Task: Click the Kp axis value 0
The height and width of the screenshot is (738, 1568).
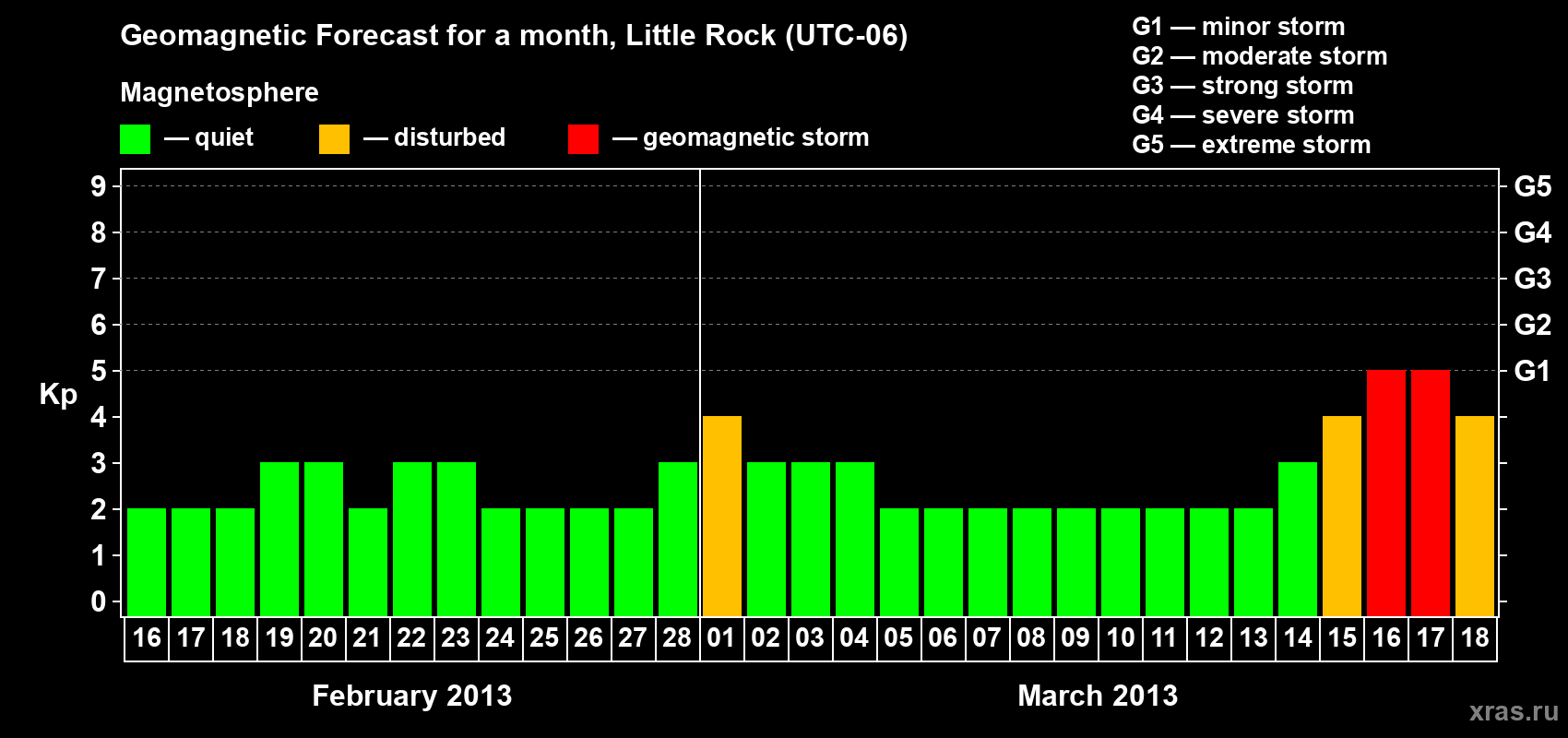Action: point(99,601)
